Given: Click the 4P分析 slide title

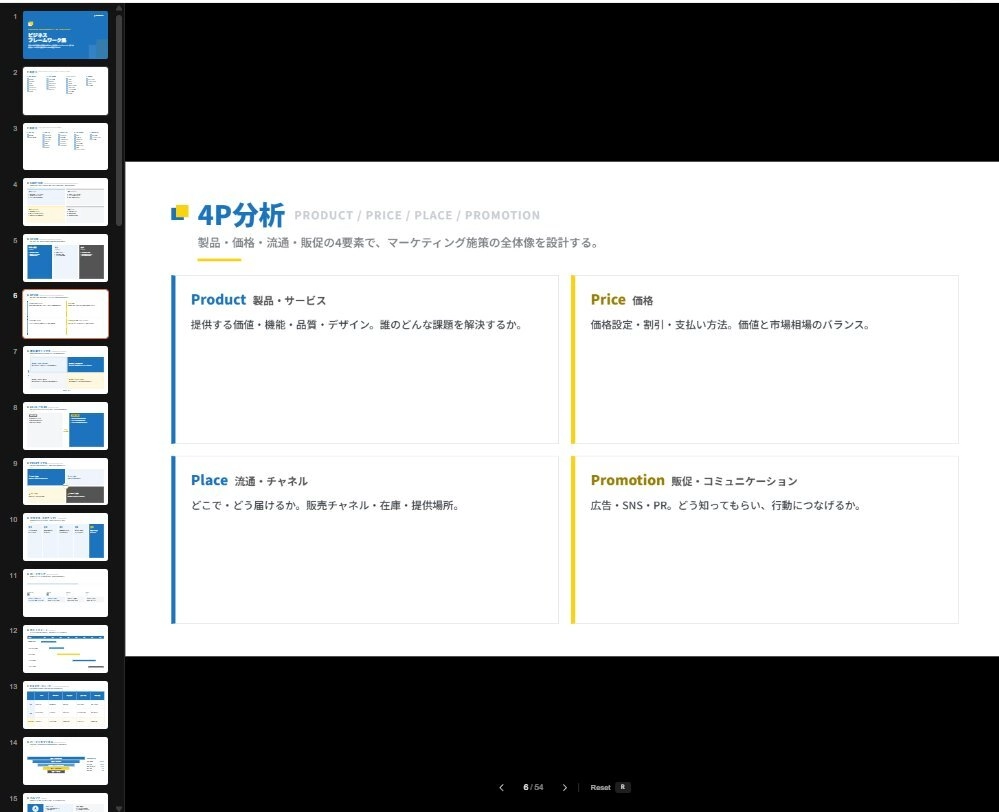Looking at the screenshot, I should click(241, 215).
